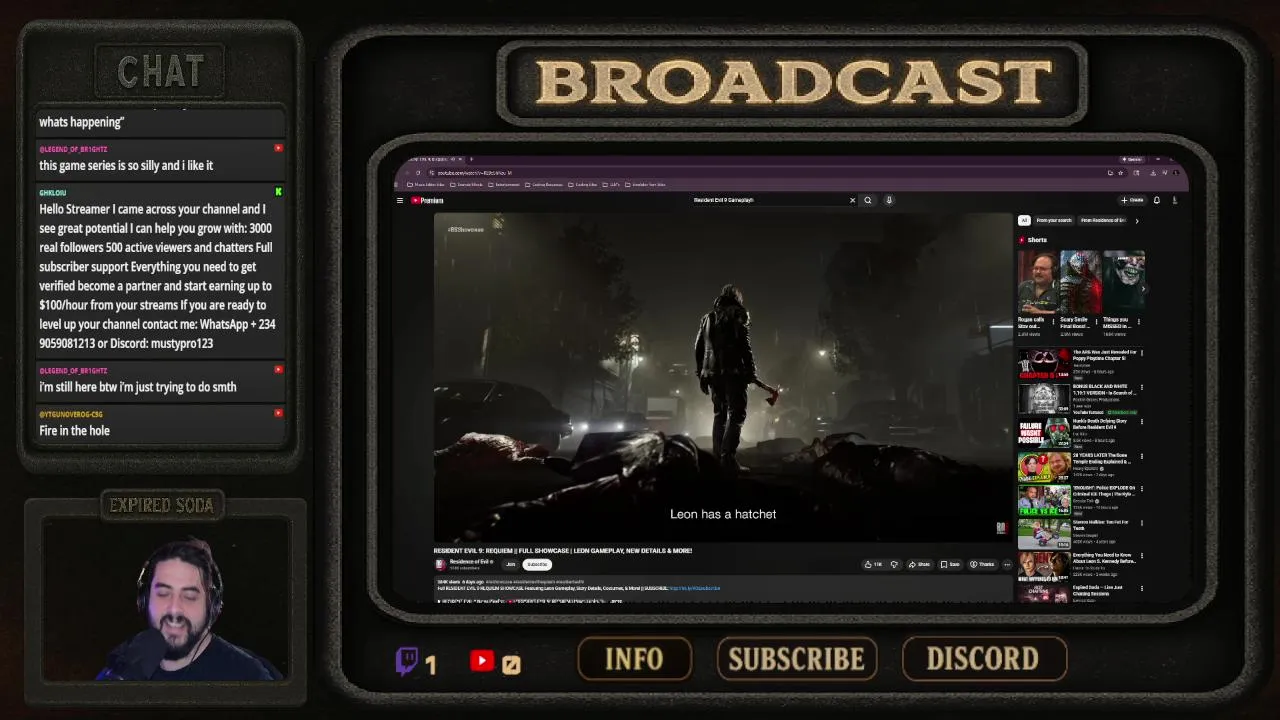Image resolution: width=1280 pixels, height=720 pixels.
Task: Open the Things you MISSED Short
Action: tap(1124, 282)
